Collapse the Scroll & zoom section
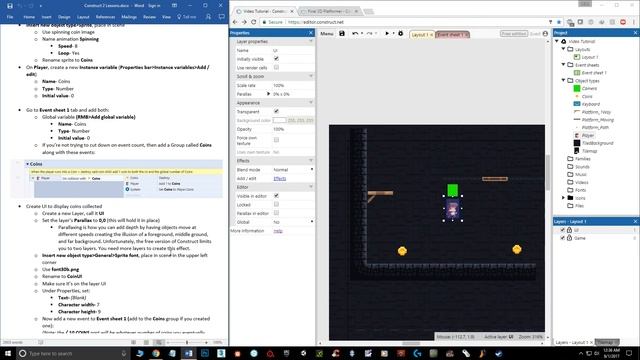Screen dimensions: 640x360 311,76
